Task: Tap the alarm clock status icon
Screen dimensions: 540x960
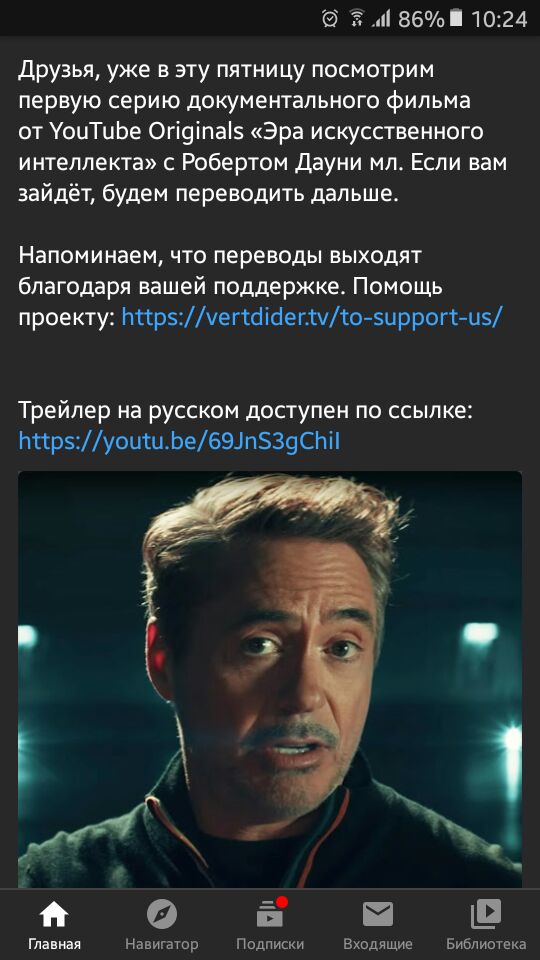Action: pos(329,18)
